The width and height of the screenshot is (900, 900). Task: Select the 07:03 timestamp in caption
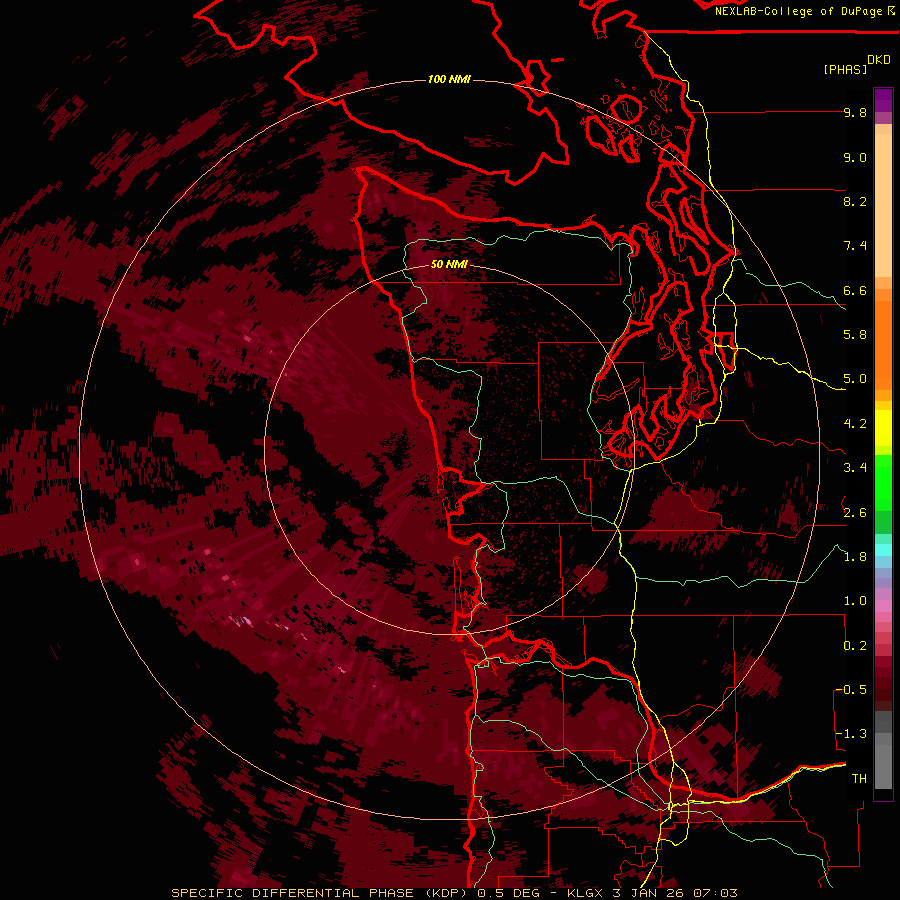(715, 893)
